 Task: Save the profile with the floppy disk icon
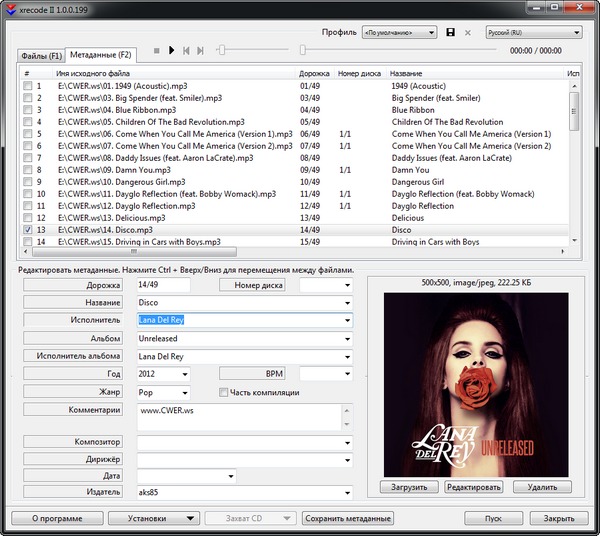(451, 33)
